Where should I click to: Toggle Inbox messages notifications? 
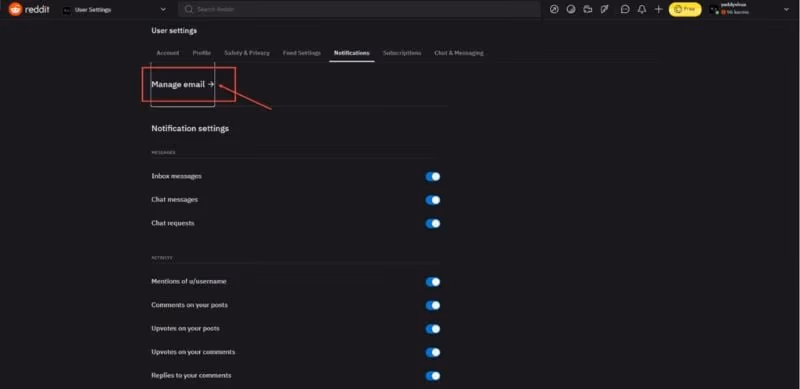click(433, 177)
